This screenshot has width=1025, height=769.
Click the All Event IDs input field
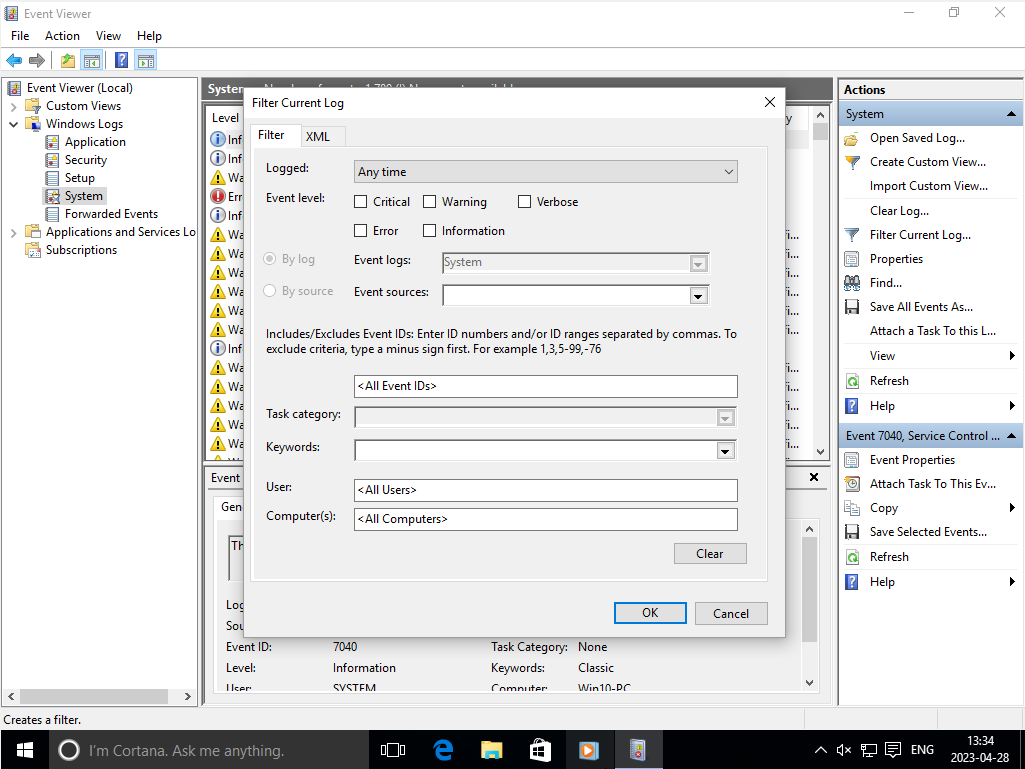pyautogui.click(x=545, y=386)
